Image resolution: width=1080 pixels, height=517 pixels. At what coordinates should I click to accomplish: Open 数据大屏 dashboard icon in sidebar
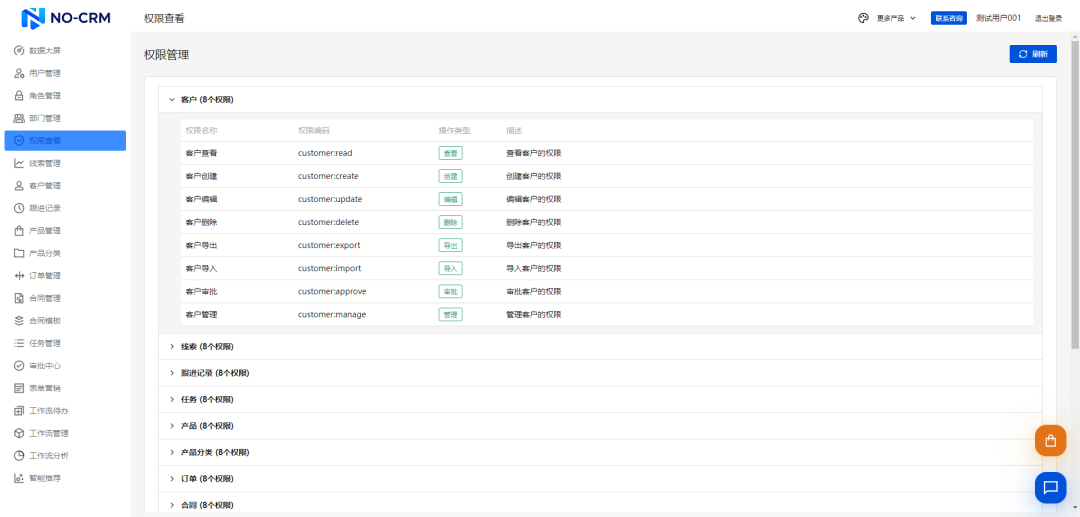[x=19, y=50]
